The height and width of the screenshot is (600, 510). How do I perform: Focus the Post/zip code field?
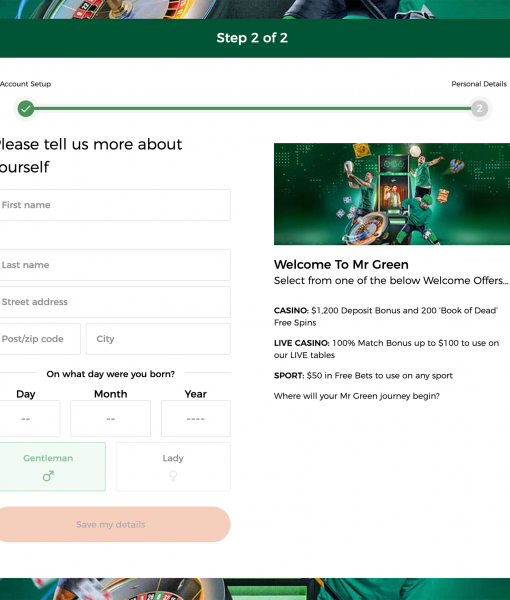tap(40, 339)
